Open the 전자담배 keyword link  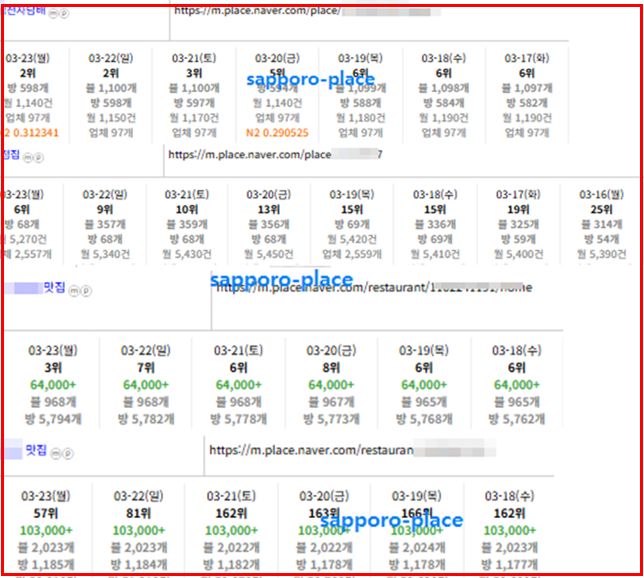[x=22, y=11]
